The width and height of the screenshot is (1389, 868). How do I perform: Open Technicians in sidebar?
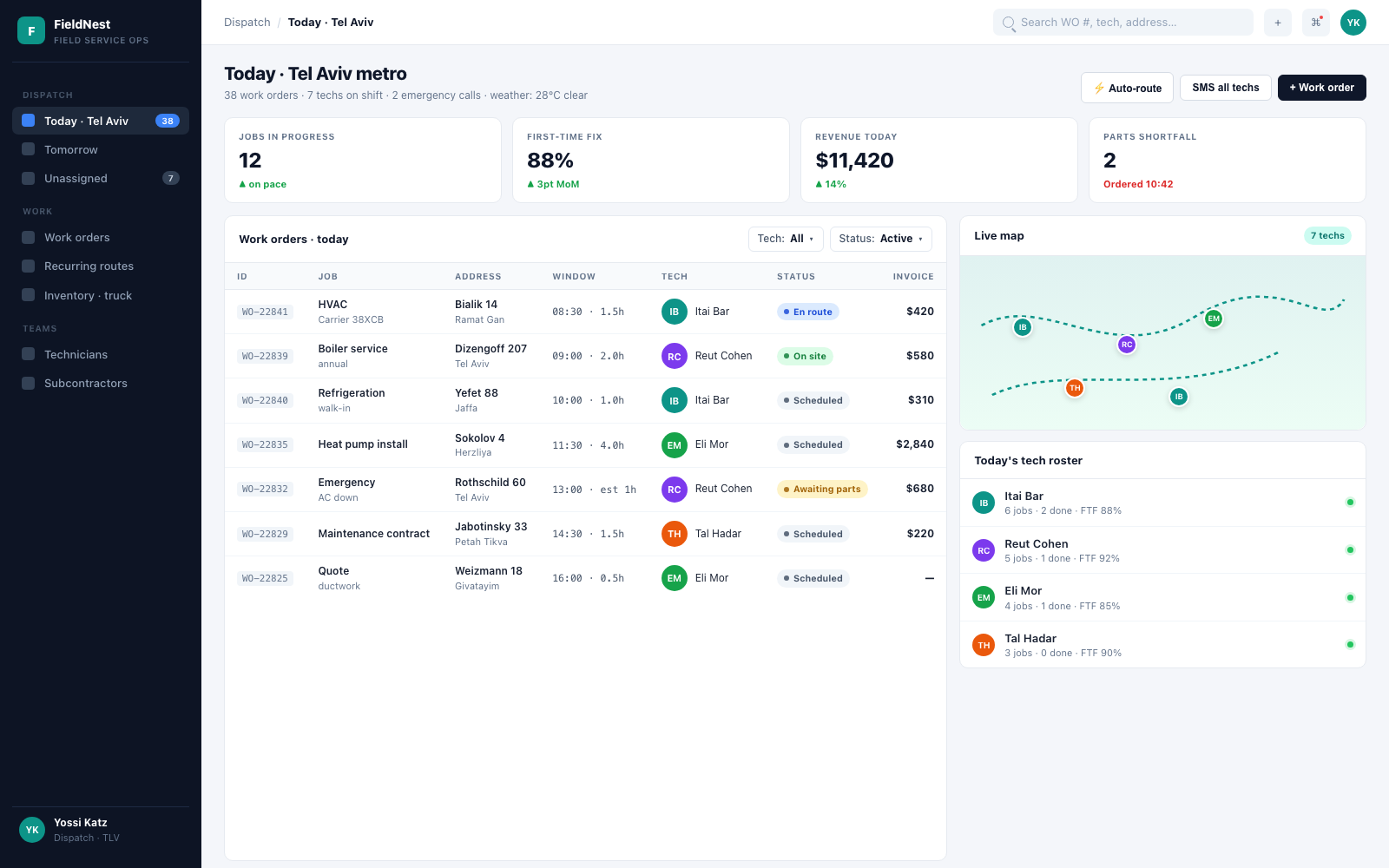pos(101,354)
